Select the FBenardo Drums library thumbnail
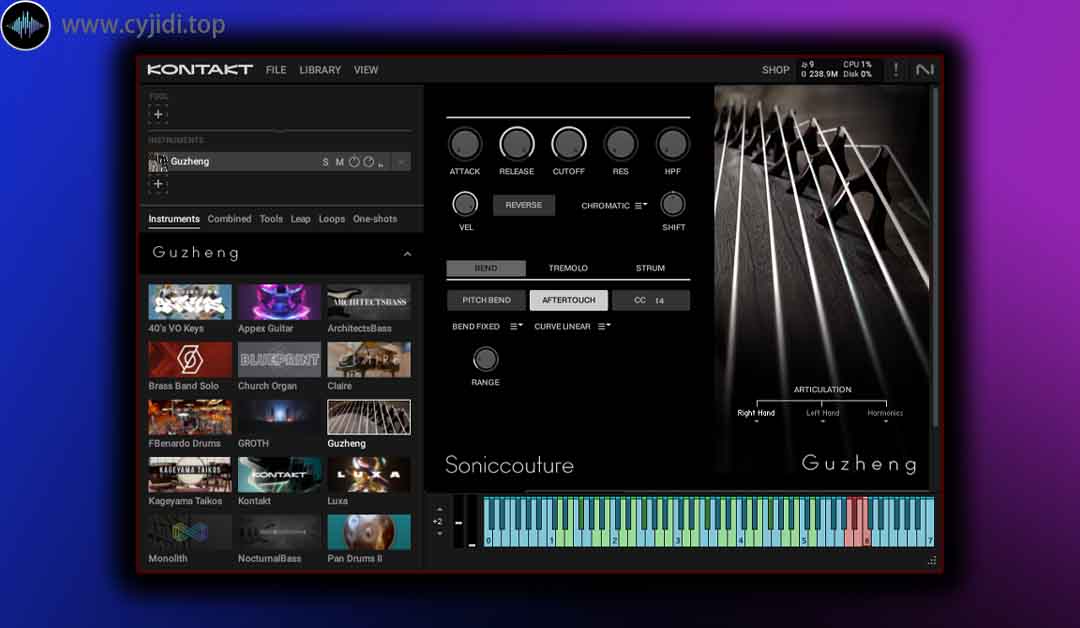The image size is (1080, 628). tap(190, 417)
